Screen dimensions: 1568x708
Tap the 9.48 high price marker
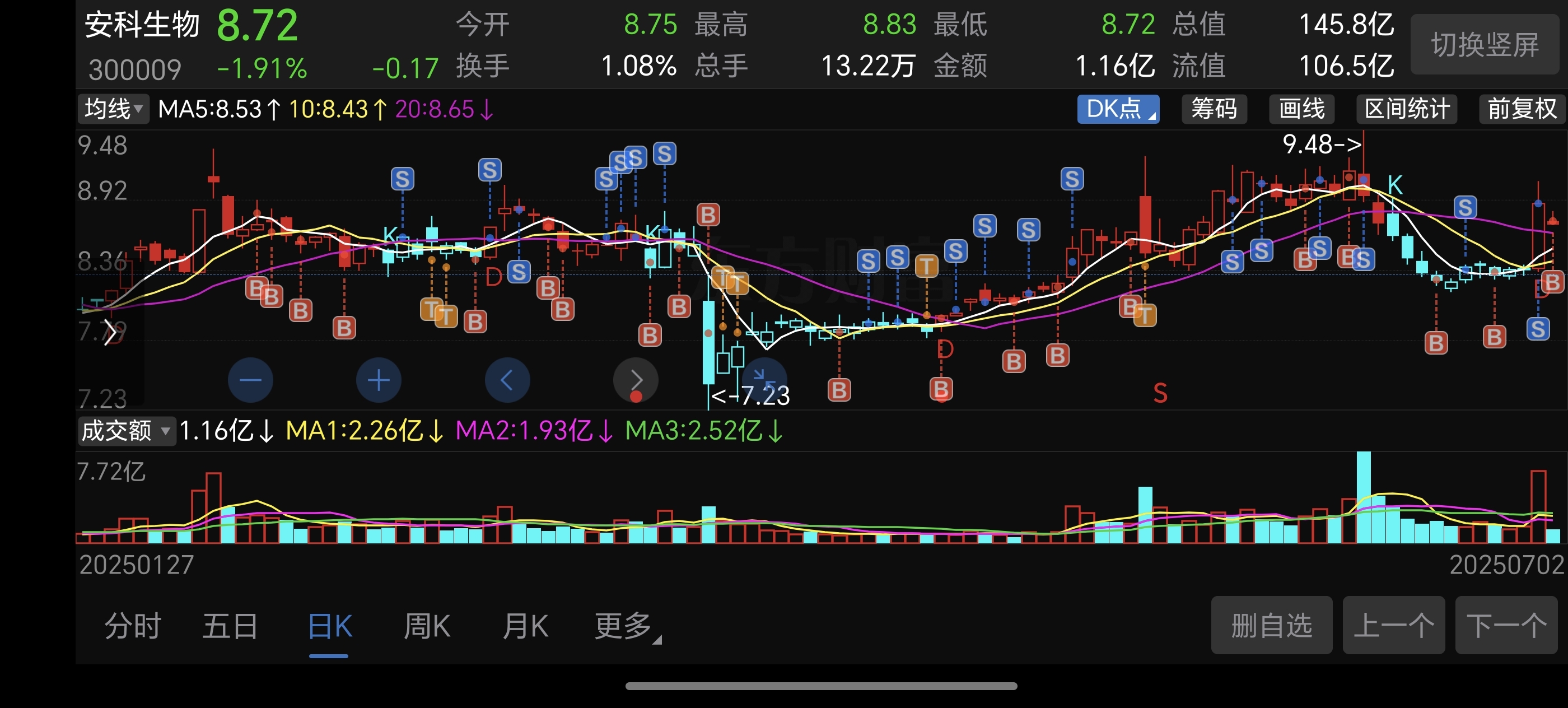(x=1322, y=145)
